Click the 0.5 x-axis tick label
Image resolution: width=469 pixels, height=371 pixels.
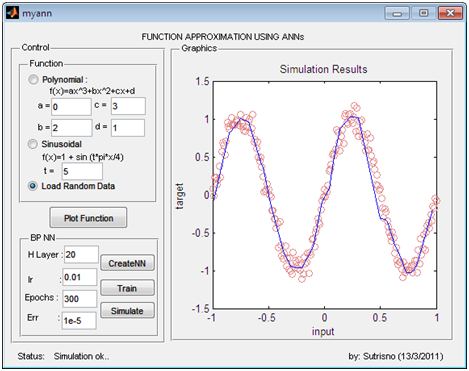coord(380,318)
